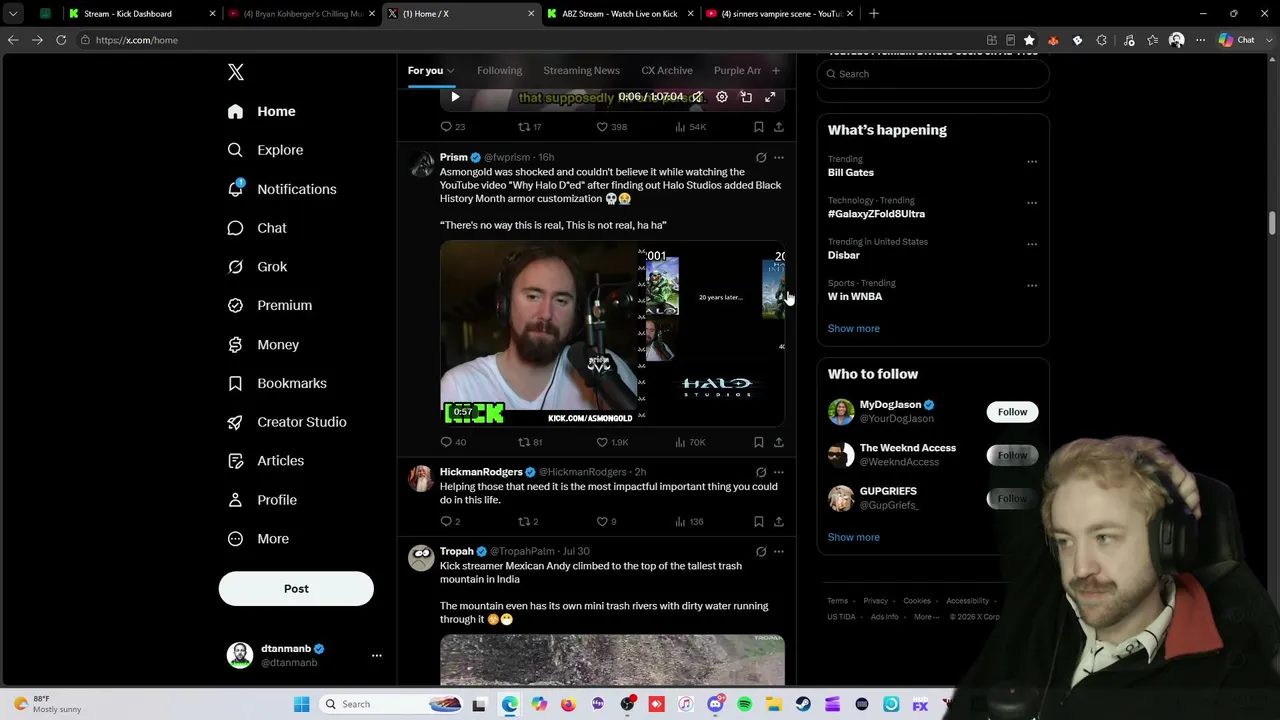Open options for the Disbar trend
The image size is (1280, 720).
(1032, 244)
